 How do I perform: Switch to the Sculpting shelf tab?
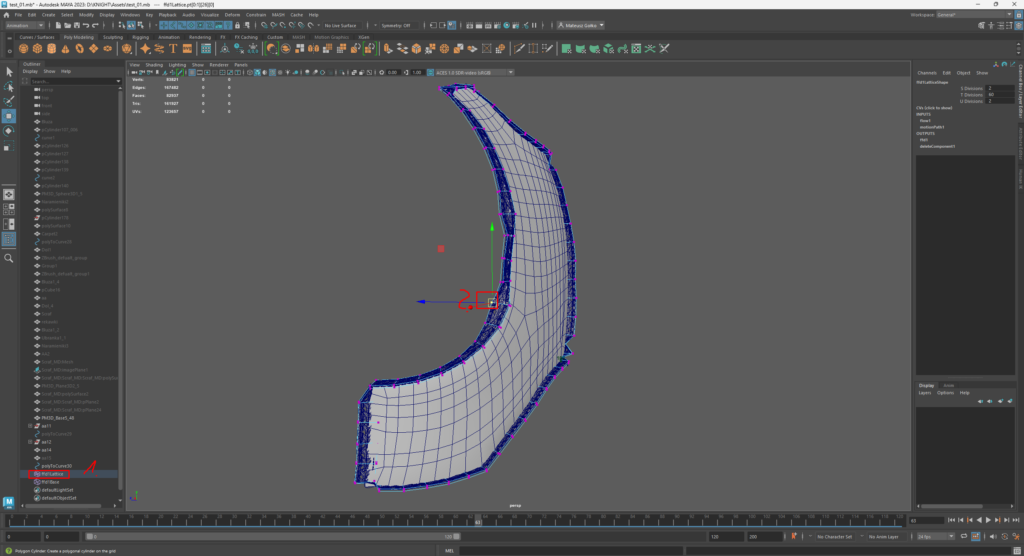(x=113, y=37)
